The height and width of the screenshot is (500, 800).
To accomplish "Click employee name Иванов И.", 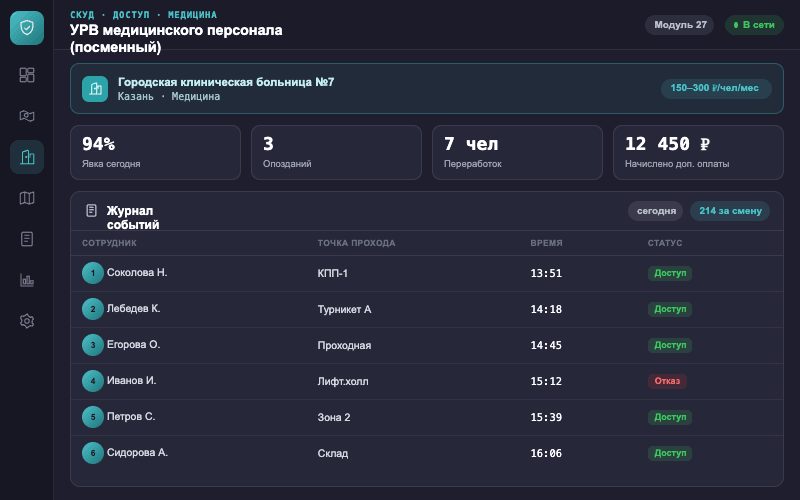I will click(131, 380).
